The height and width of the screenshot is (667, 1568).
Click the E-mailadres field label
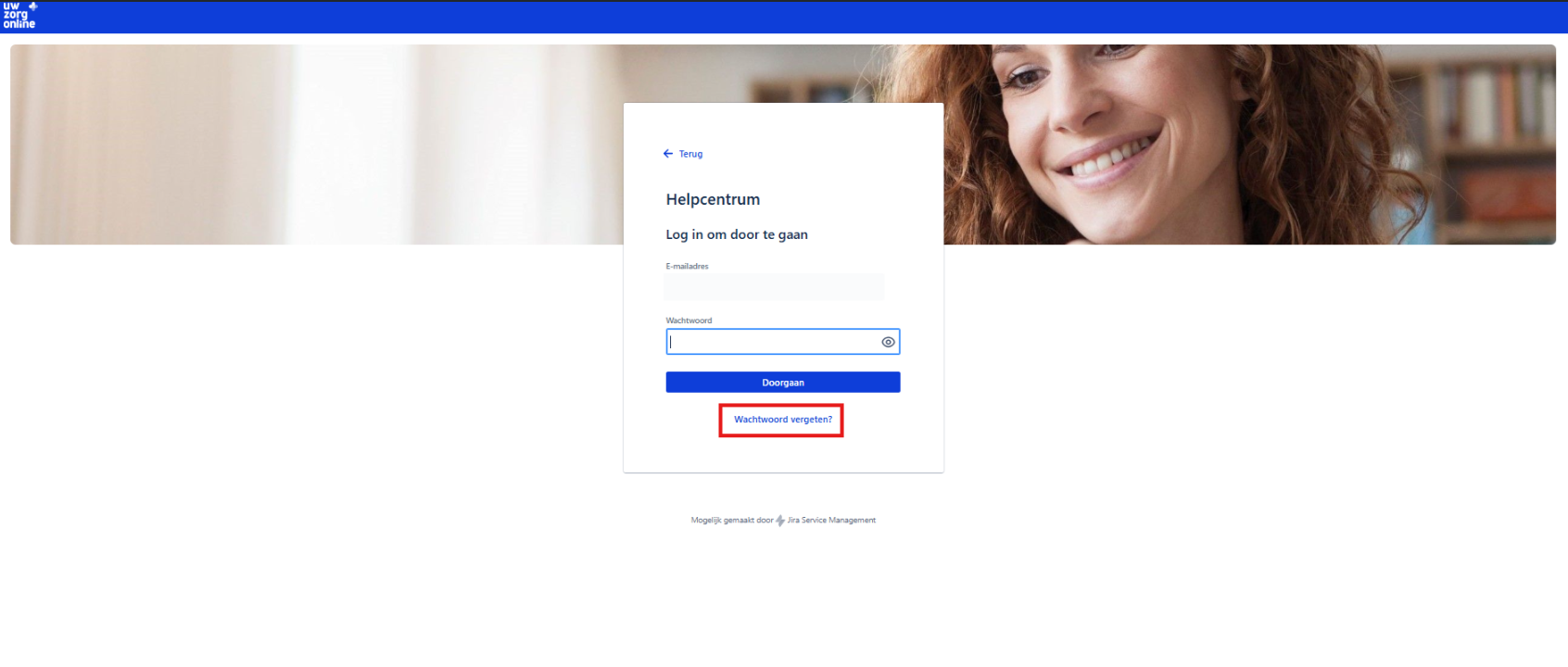point(687,267)
